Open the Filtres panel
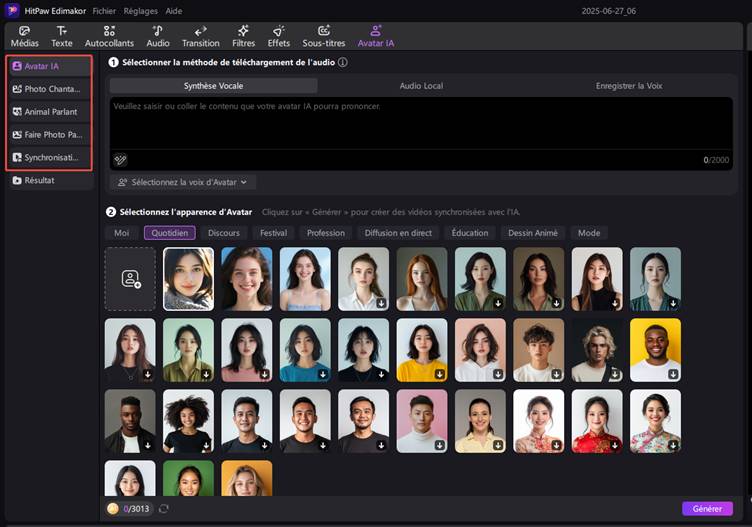 (244, 36)
